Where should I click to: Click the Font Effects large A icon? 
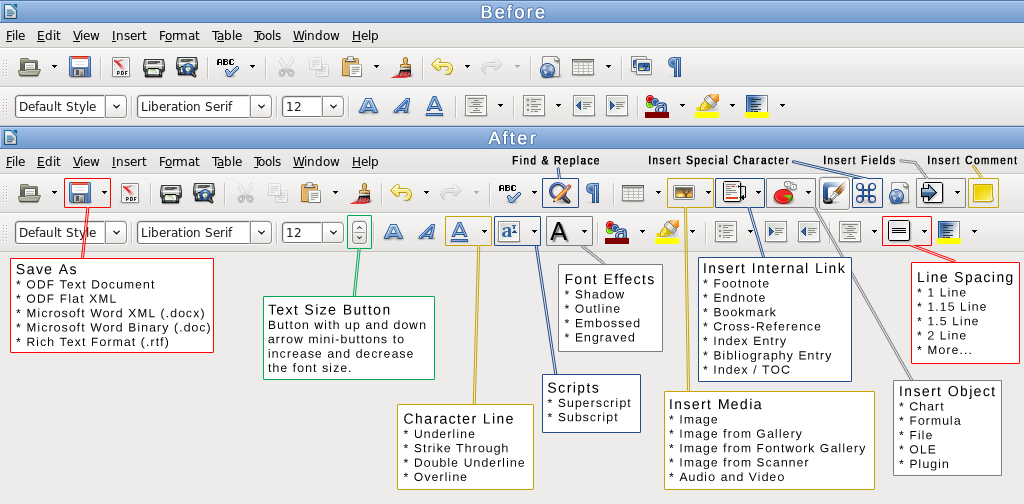coord(560,232)
